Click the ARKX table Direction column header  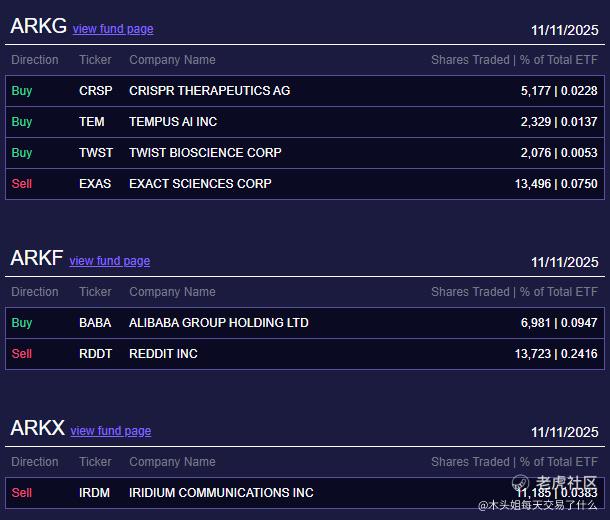pos(35,462)
